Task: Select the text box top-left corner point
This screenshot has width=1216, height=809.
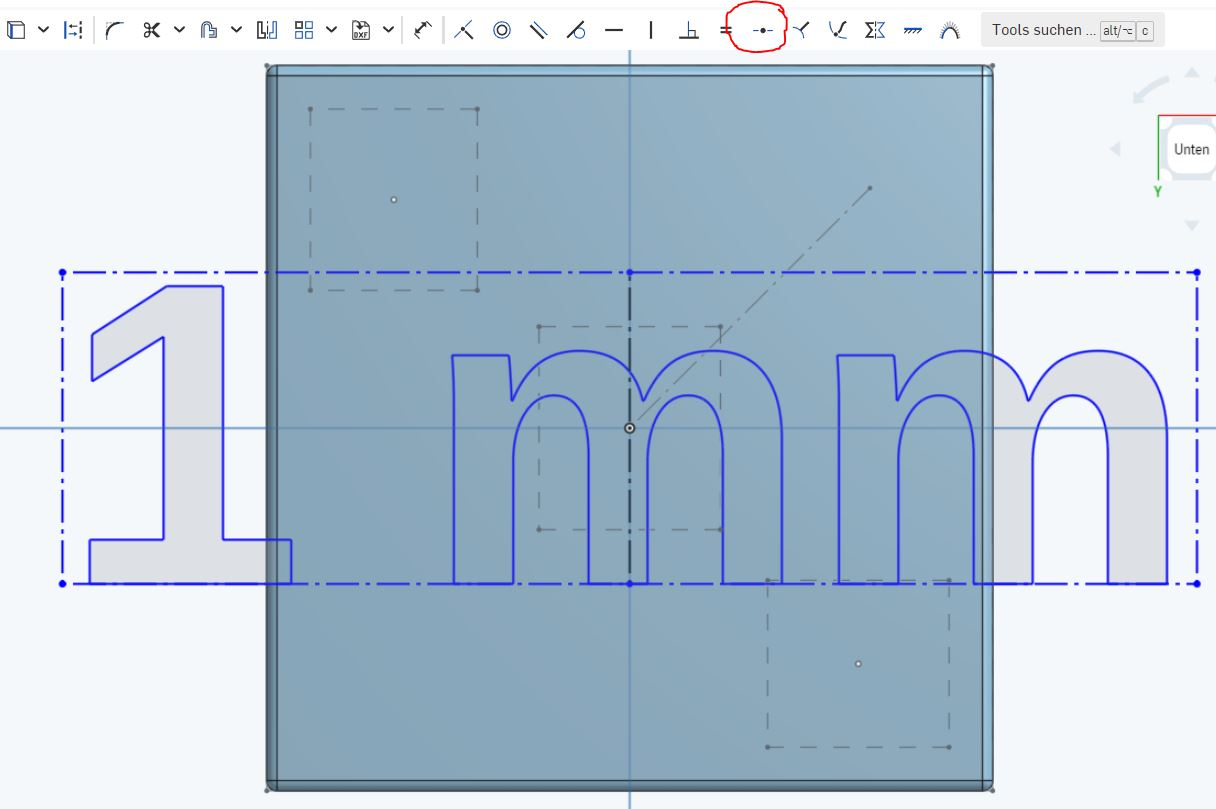Action: point(62,272)
